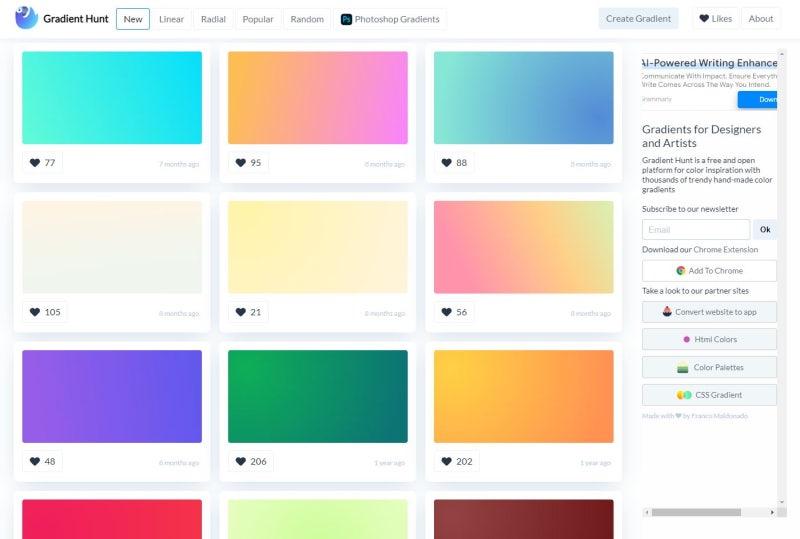Select the New tab
Screen dimensions: 800x539
click(133, 19)
